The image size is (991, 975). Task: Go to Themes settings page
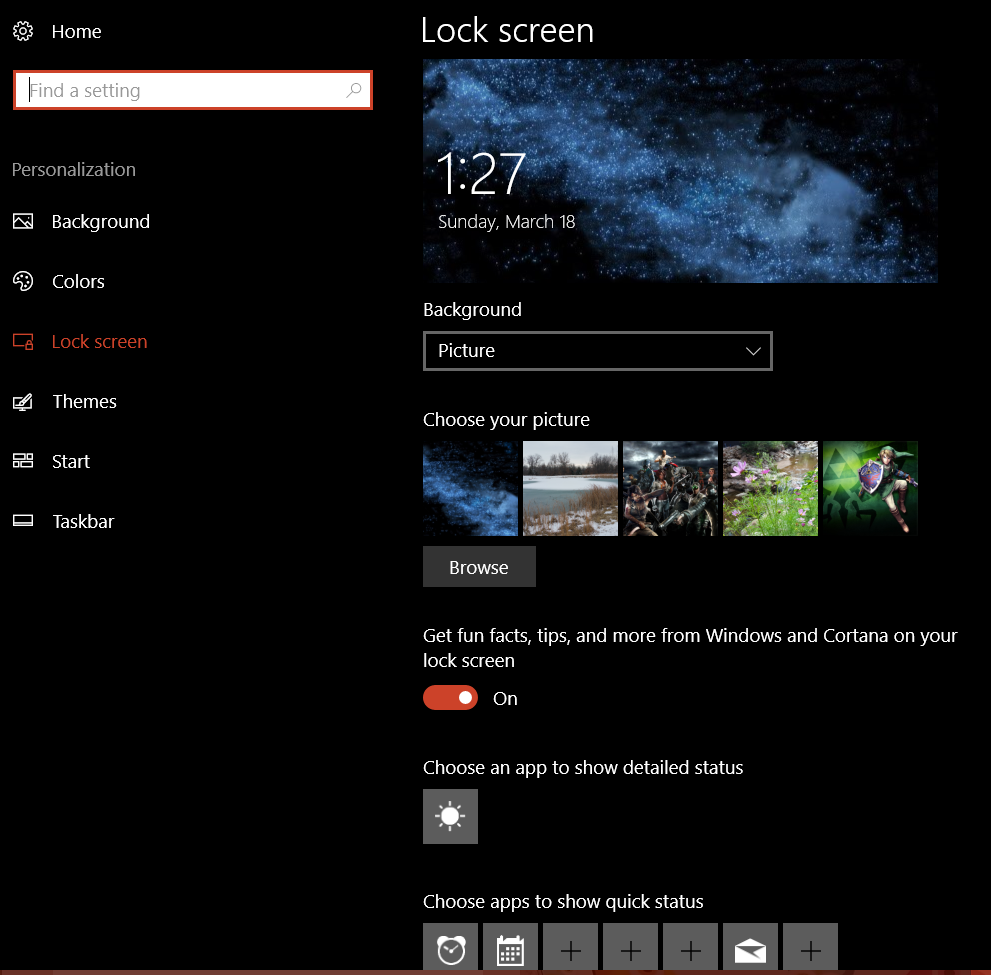coord(84,402)
